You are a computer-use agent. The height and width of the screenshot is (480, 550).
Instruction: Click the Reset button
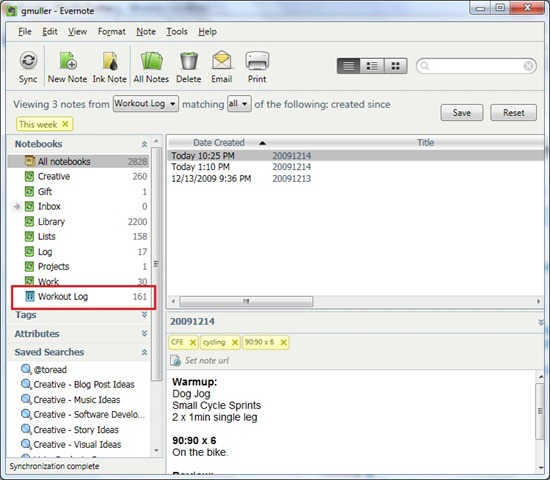514,113
